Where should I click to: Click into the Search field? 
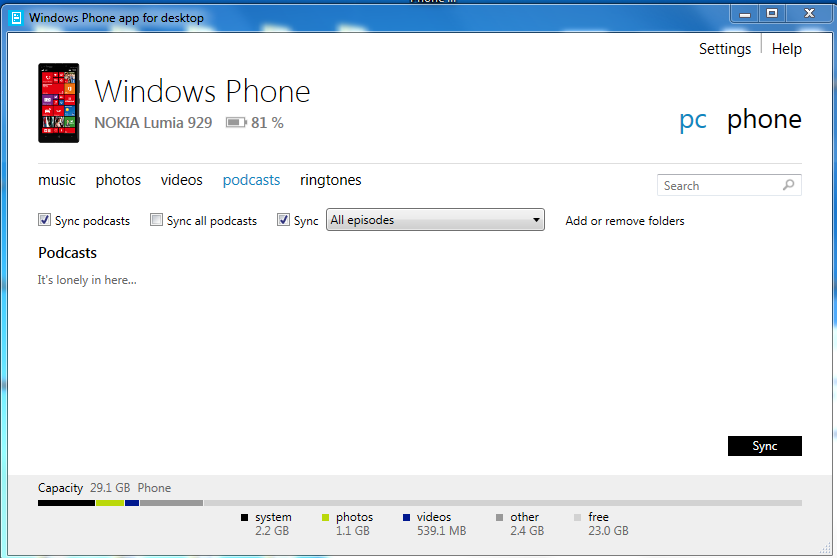pyautogui.click(x=729, y=185)
